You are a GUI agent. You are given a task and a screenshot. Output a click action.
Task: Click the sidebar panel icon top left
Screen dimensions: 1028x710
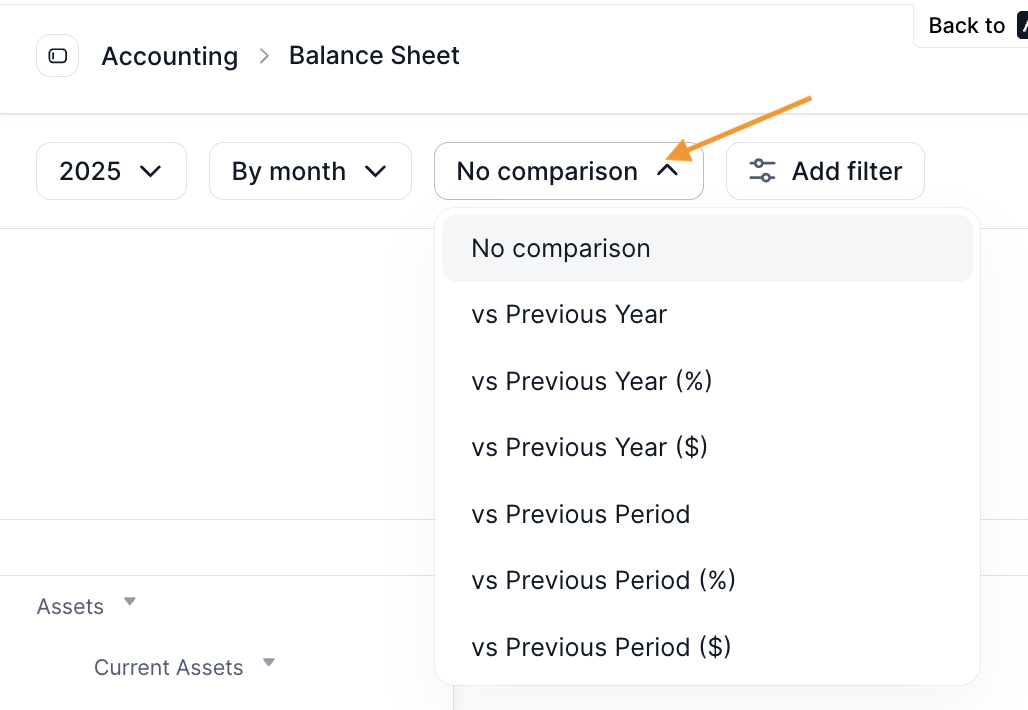tap(57, 55)
